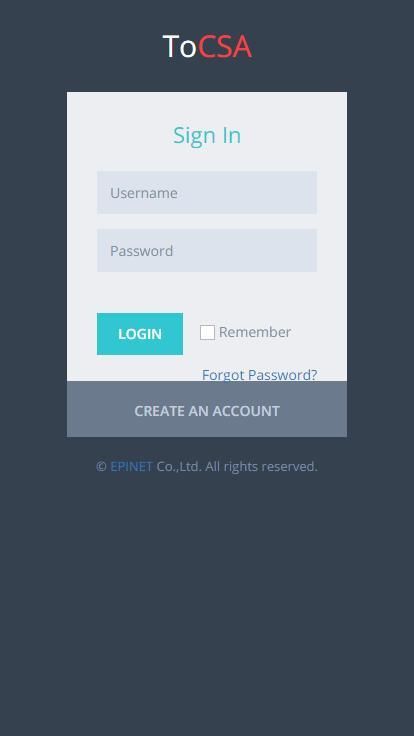Click the Remember label text
The image size is (414, 736).
pyautogui.click(x=255, y=332)
